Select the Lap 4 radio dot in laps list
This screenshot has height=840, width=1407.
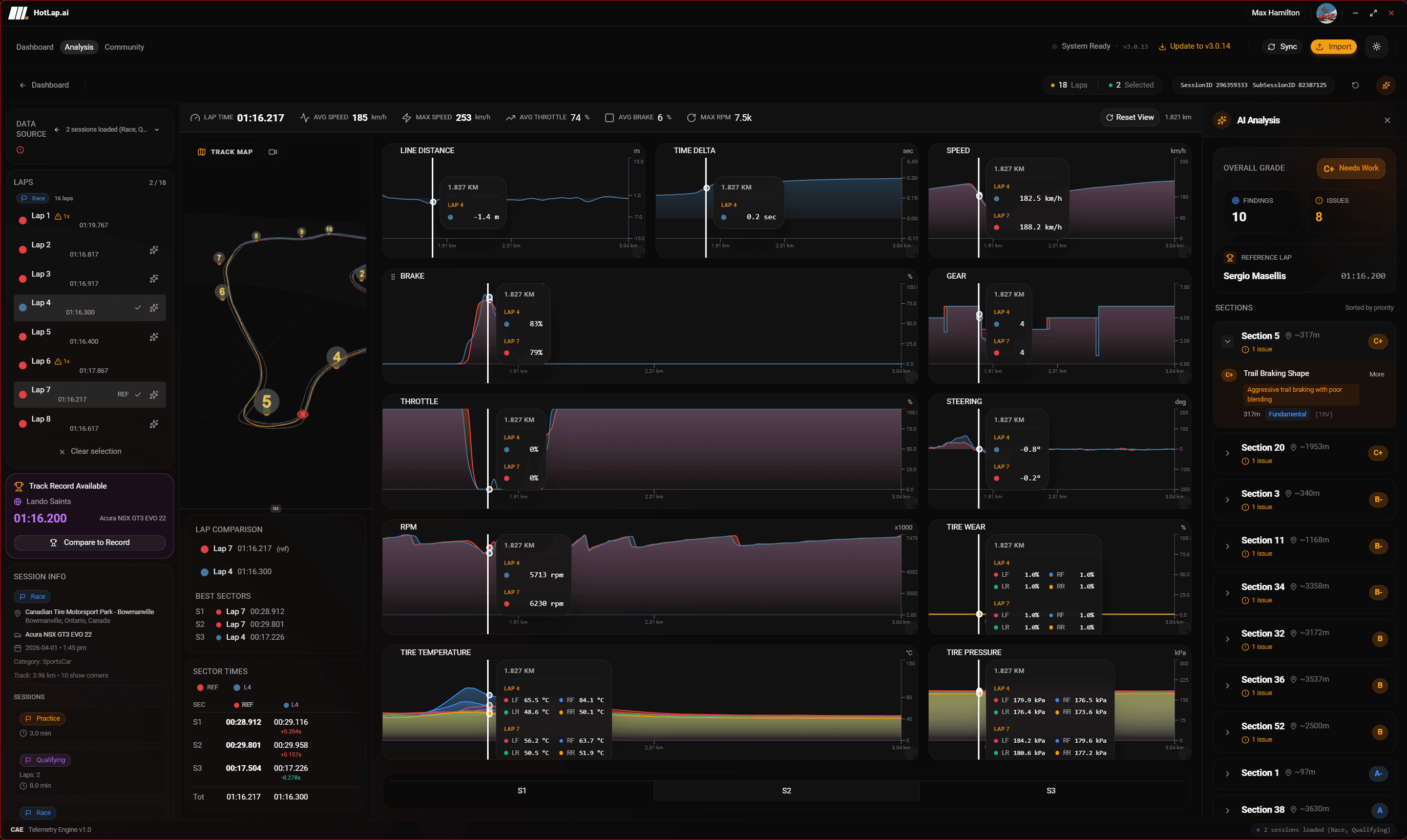[x=23, y=307]
